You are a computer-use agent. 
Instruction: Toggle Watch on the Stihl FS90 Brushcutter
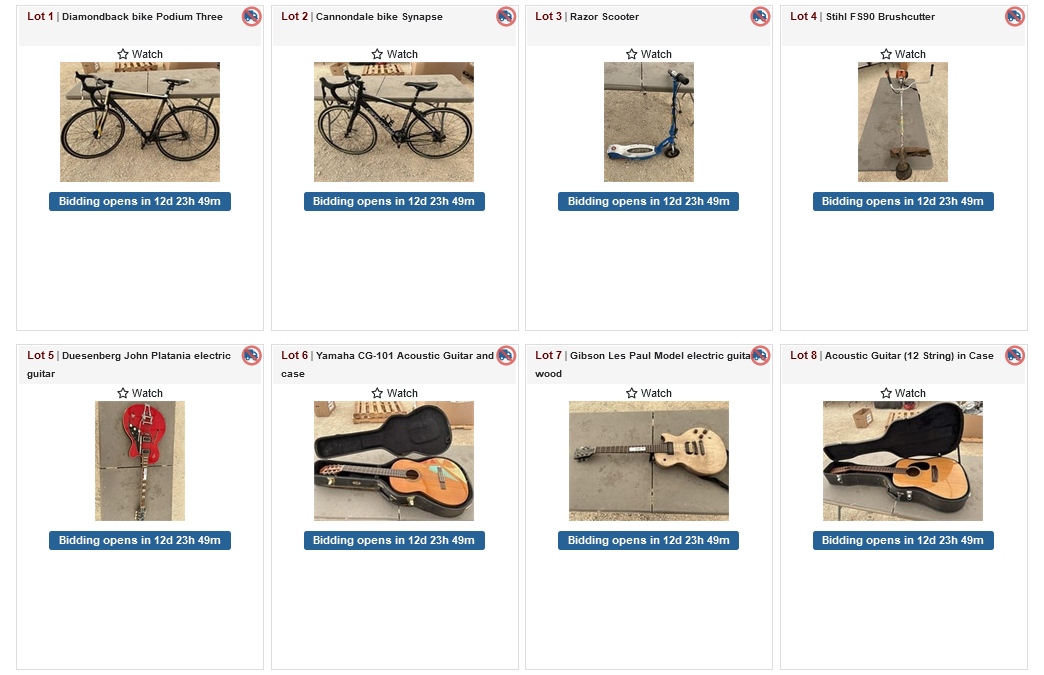[902, 54]
